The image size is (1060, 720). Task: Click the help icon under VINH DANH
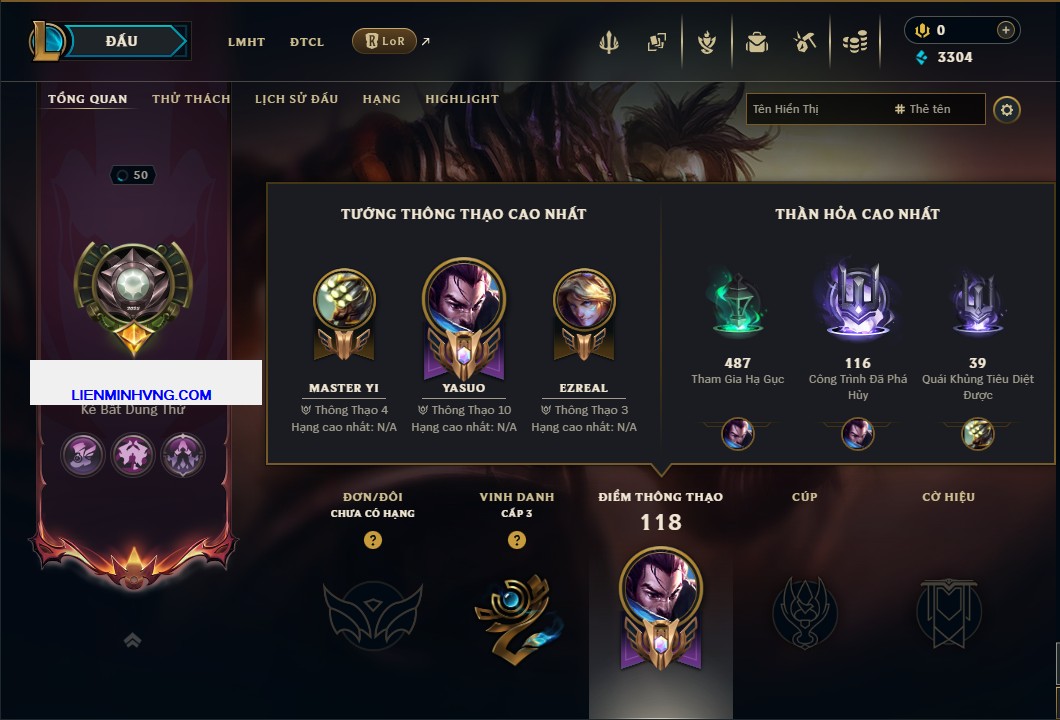[x=516, y=539]
